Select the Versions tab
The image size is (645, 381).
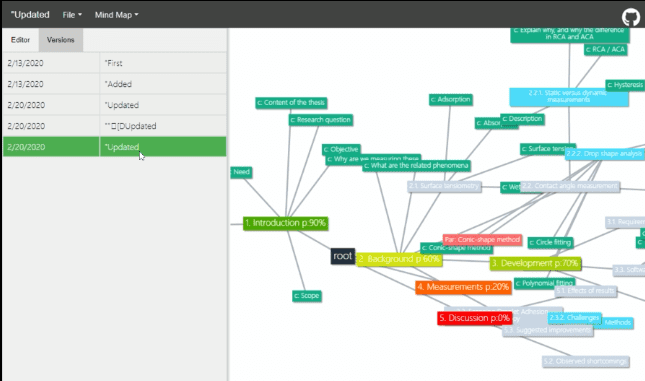tap(60, 40)
